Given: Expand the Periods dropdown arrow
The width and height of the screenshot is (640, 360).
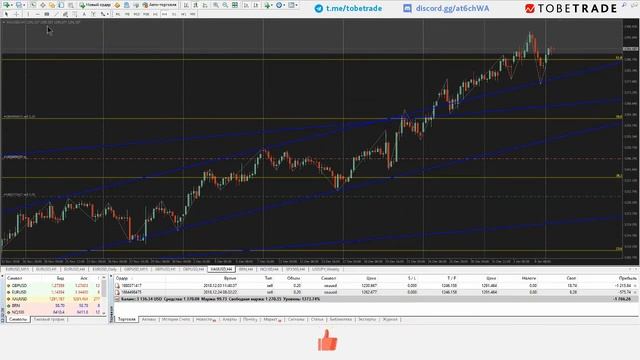Looking at the screenshot, I should pos(284,5).
